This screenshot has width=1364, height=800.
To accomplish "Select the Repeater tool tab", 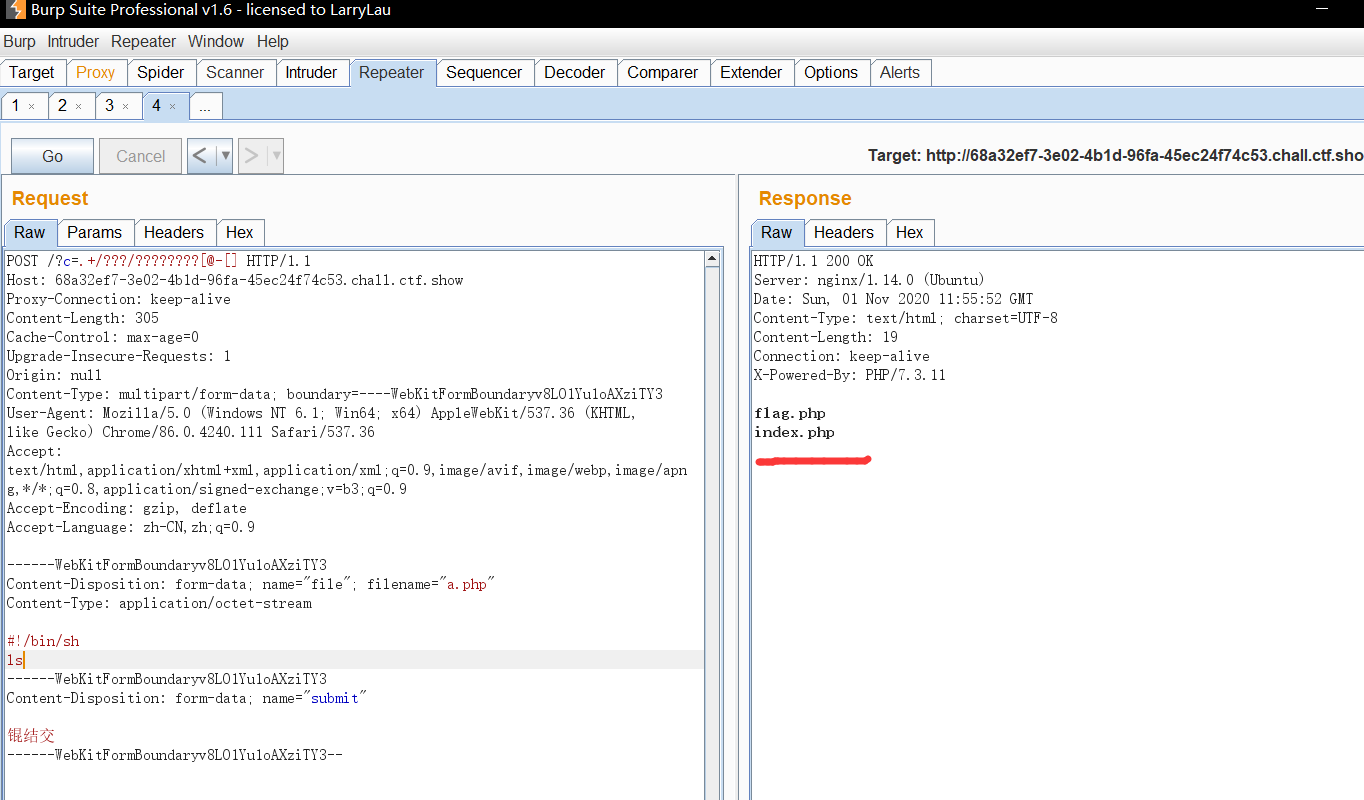I will click(392, 73).
